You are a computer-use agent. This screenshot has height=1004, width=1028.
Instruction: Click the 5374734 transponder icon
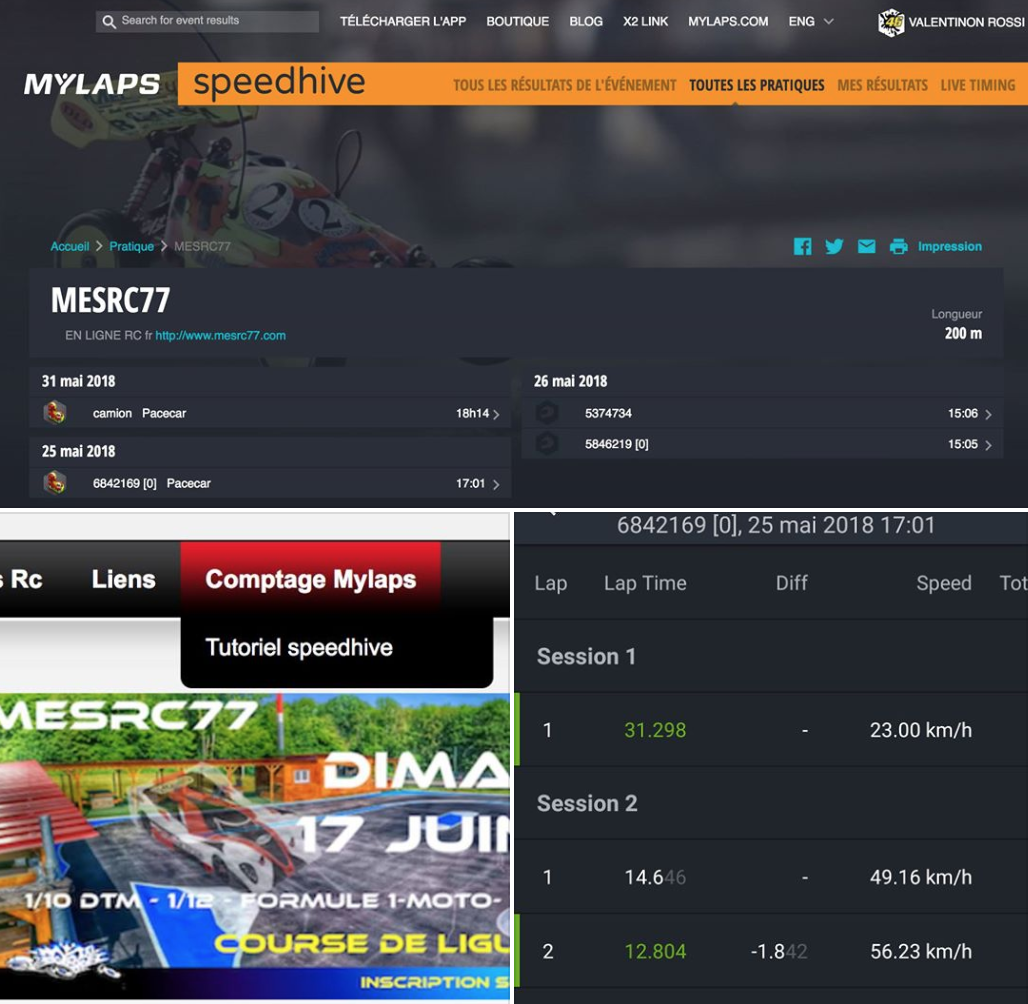547,413
